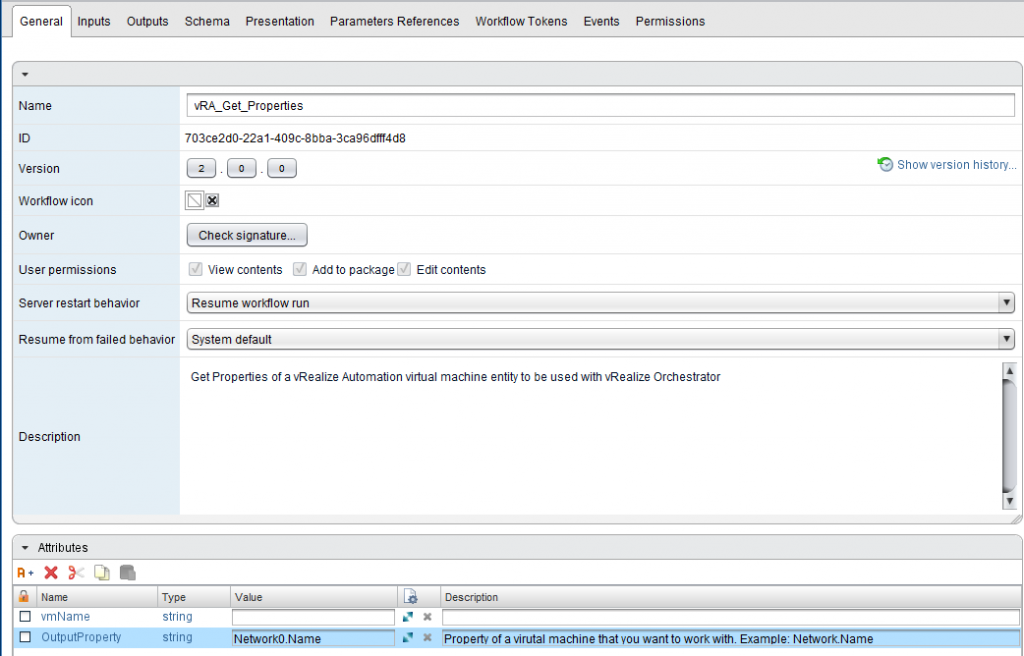
Task: Paste attributes using the paste icon
Action: pos(127,572)
